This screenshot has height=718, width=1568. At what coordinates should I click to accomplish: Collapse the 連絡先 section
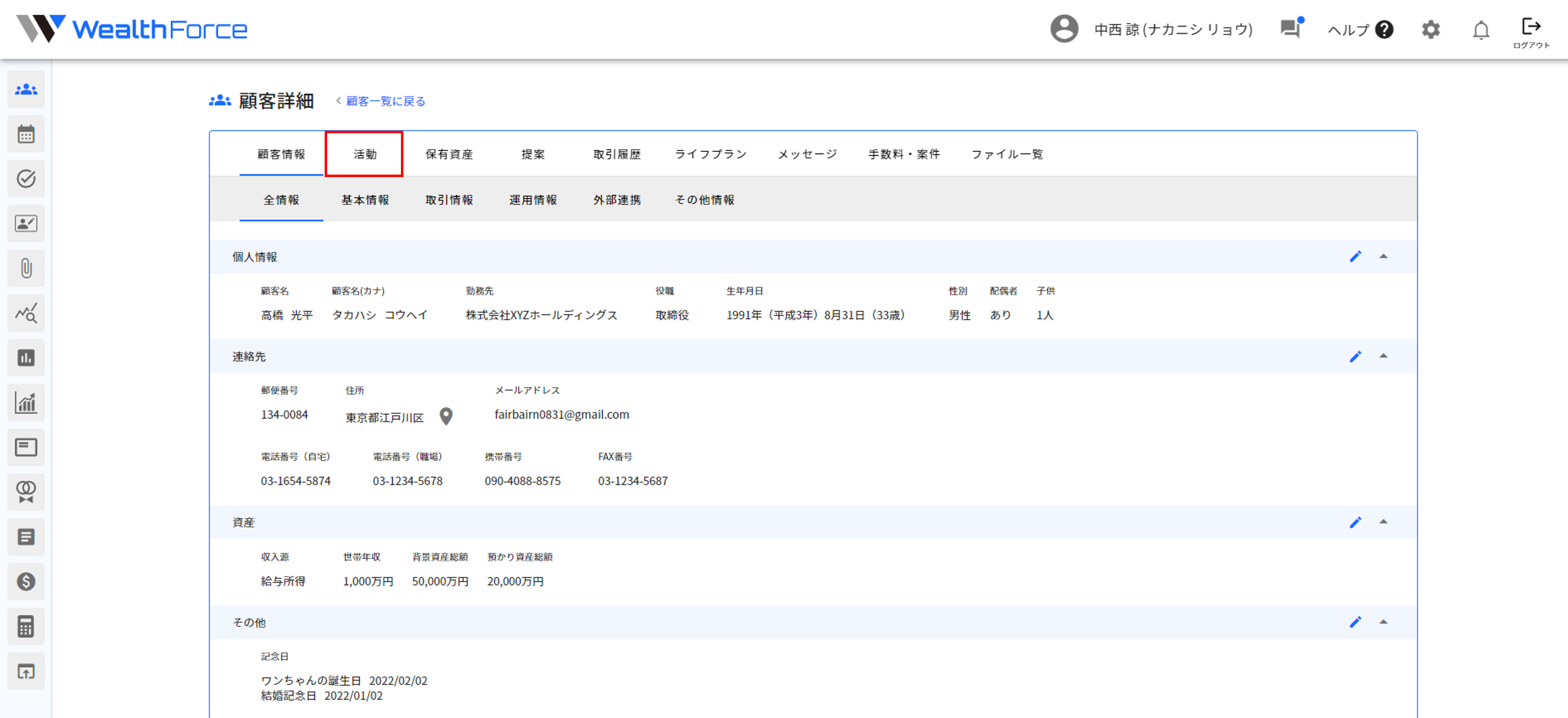coord(1383,357)
